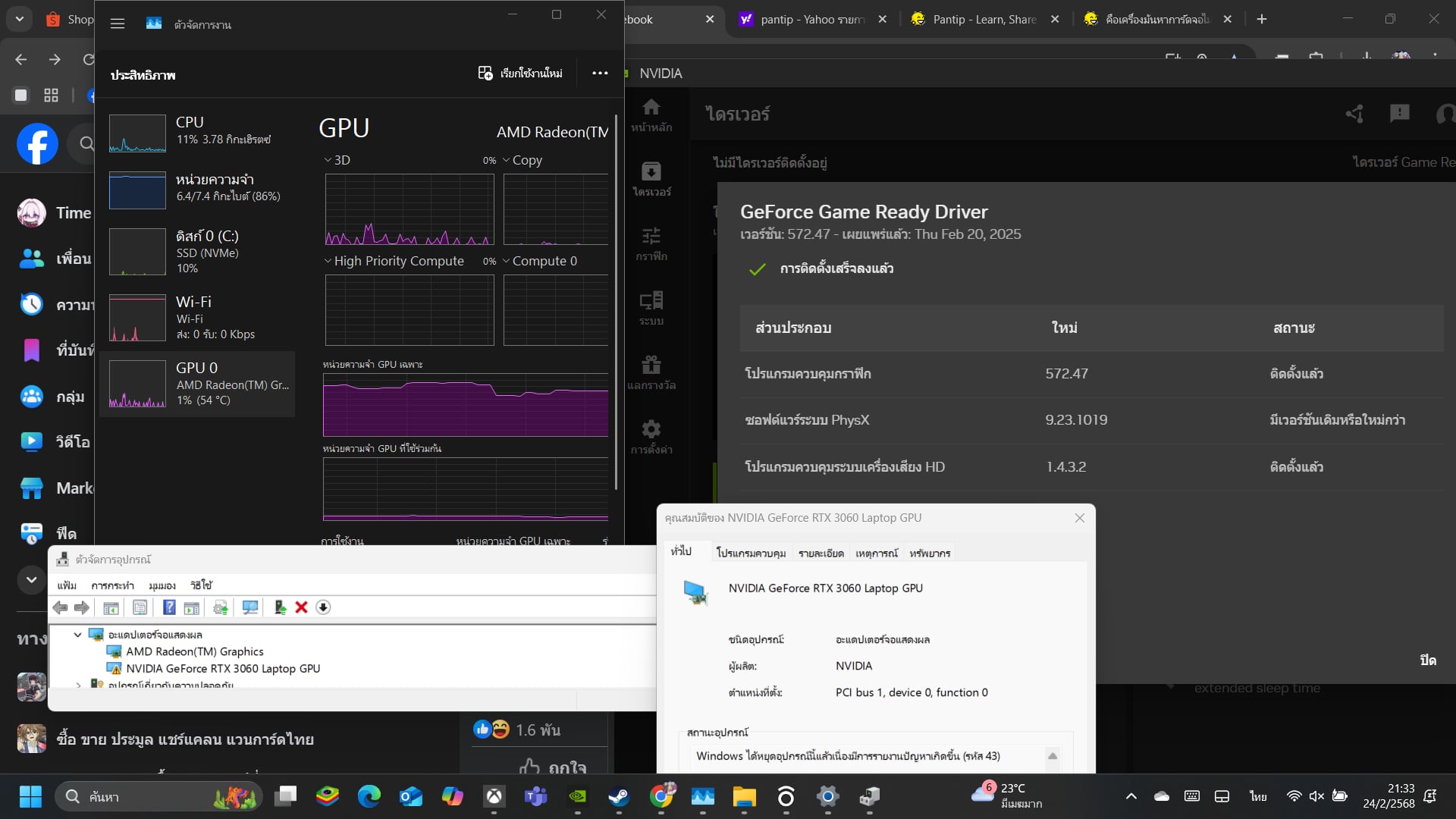Open NVIDIA app Home sidebar icon

[651, 115]
